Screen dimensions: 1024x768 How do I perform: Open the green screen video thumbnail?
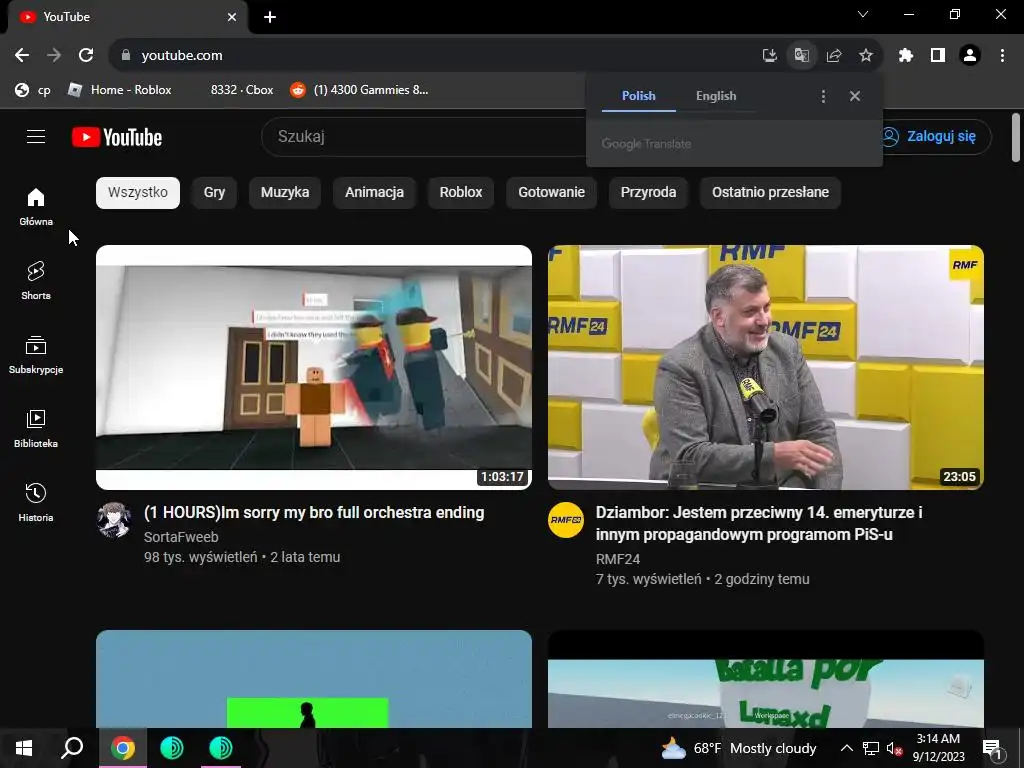tap(314, 679)
